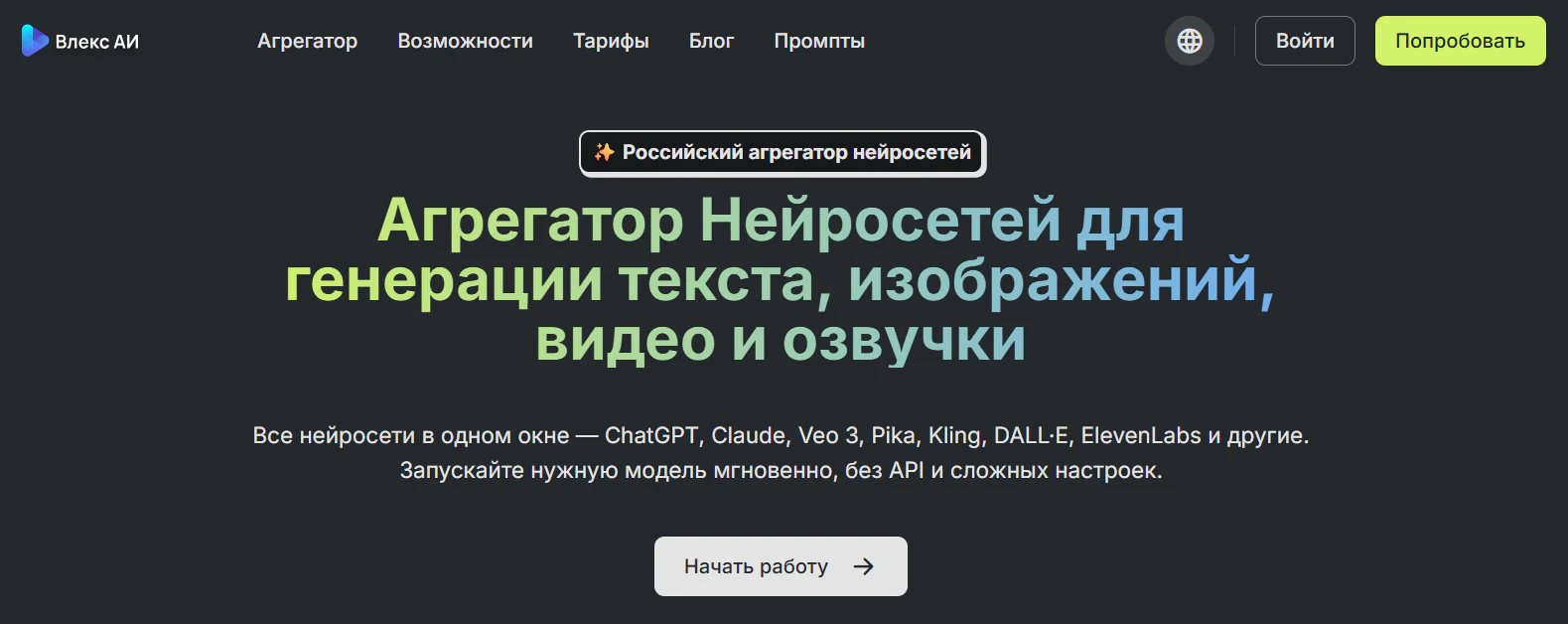This screenshot has width=1568, height=624.
Task: Open the Агрегатор menu item
Action: tap(307, 41)
